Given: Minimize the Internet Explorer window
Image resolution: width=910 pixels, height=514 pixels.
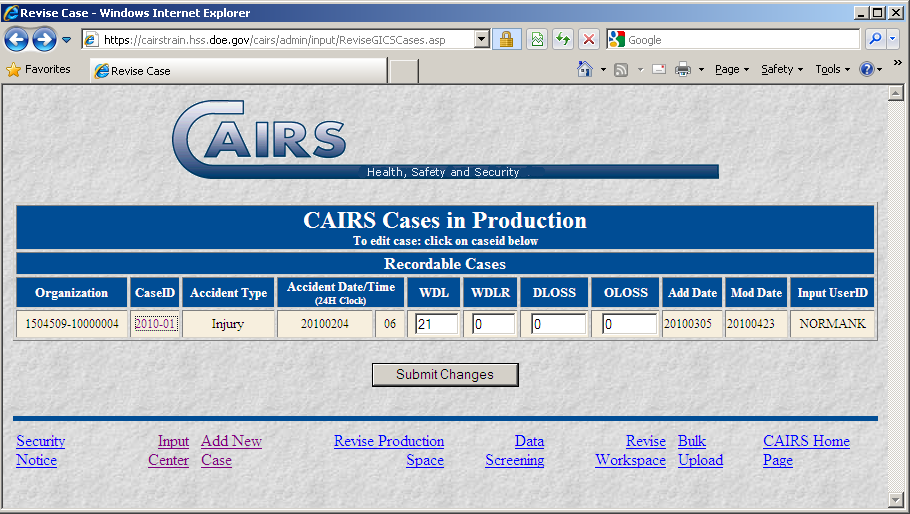Looking at the screenshot, I should click(862, 13).
